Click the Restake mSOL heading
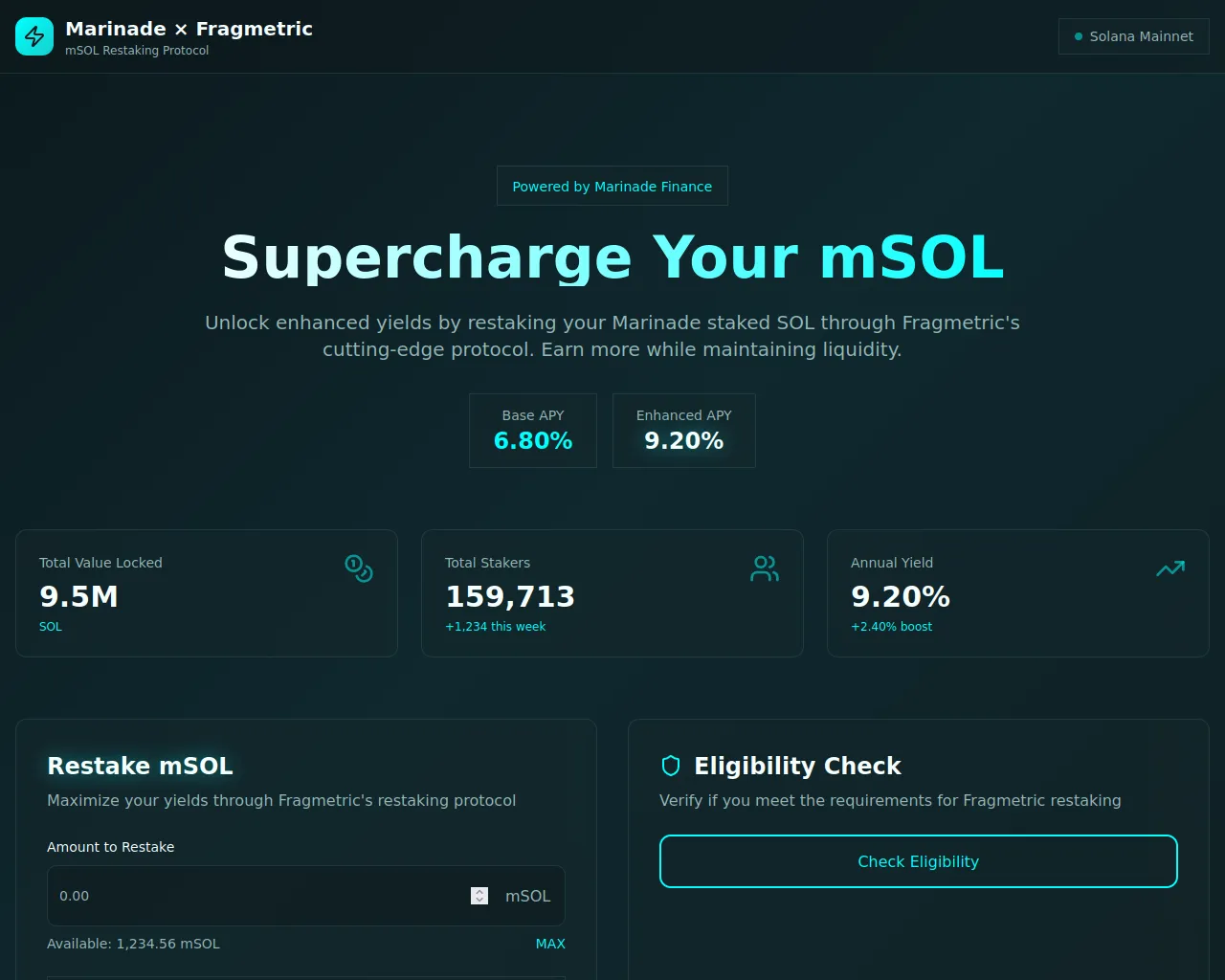Screen dimensions: 1225x980 tap(140, 766)
